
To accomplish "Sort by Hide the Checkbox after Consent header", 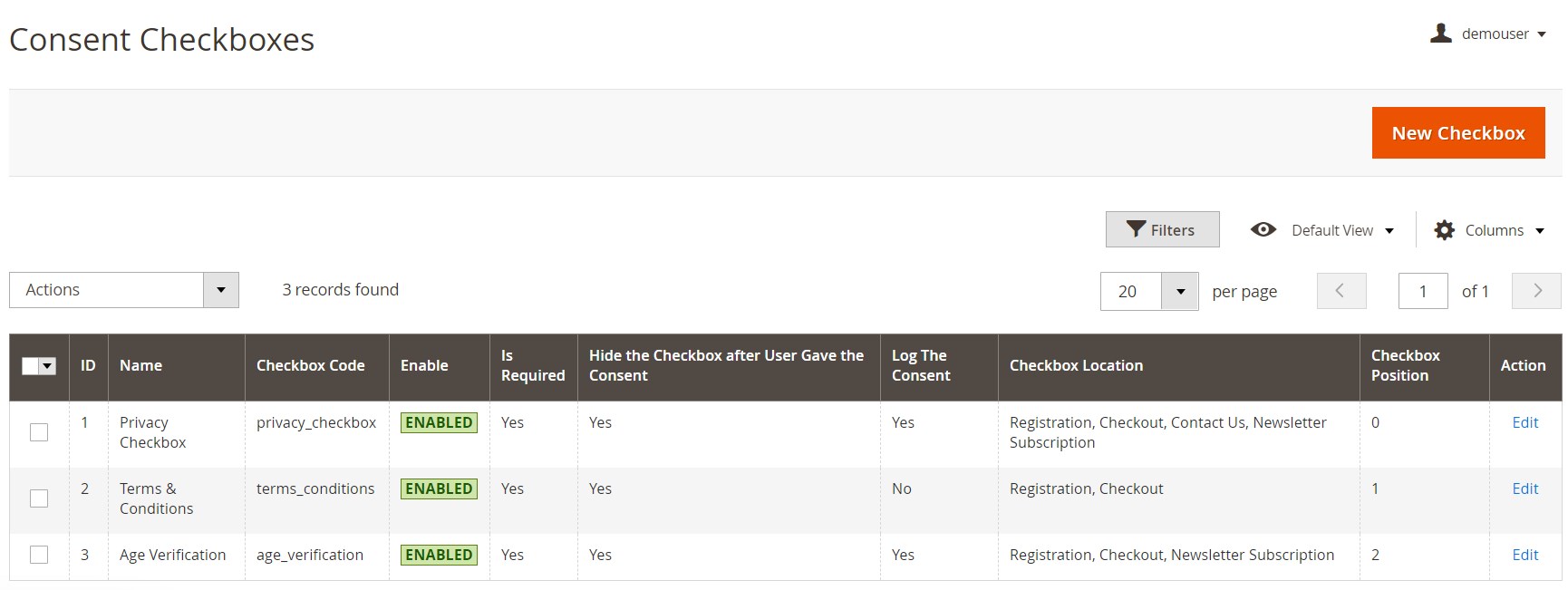I will 729,366.
